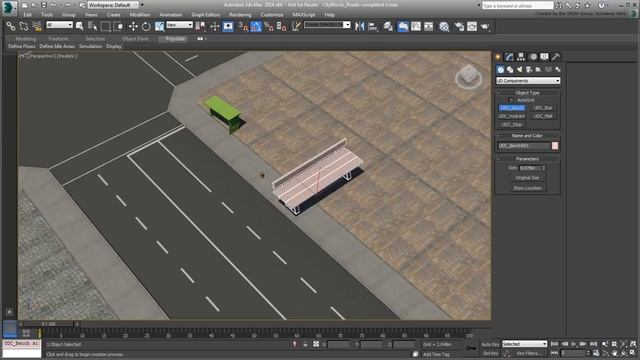Image resolution: width=640 pixels, height=360 pixels.
Task: Toggle the Auto Key button
Action: (x=490, y=344)
